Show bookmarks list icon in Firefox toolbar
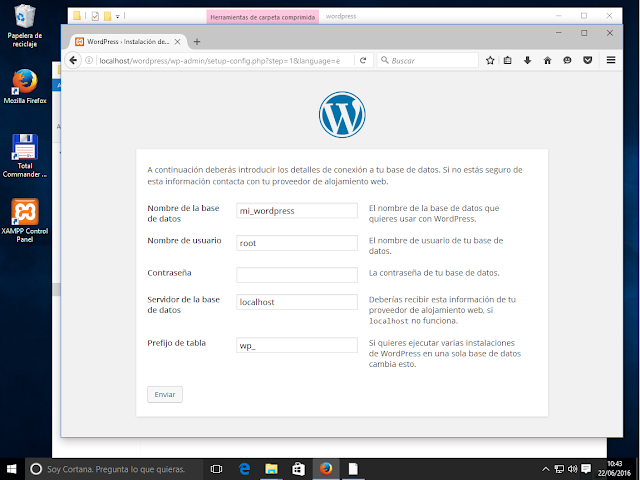The height and width of the screenshot is (480, 640). [x=507, y=60]
